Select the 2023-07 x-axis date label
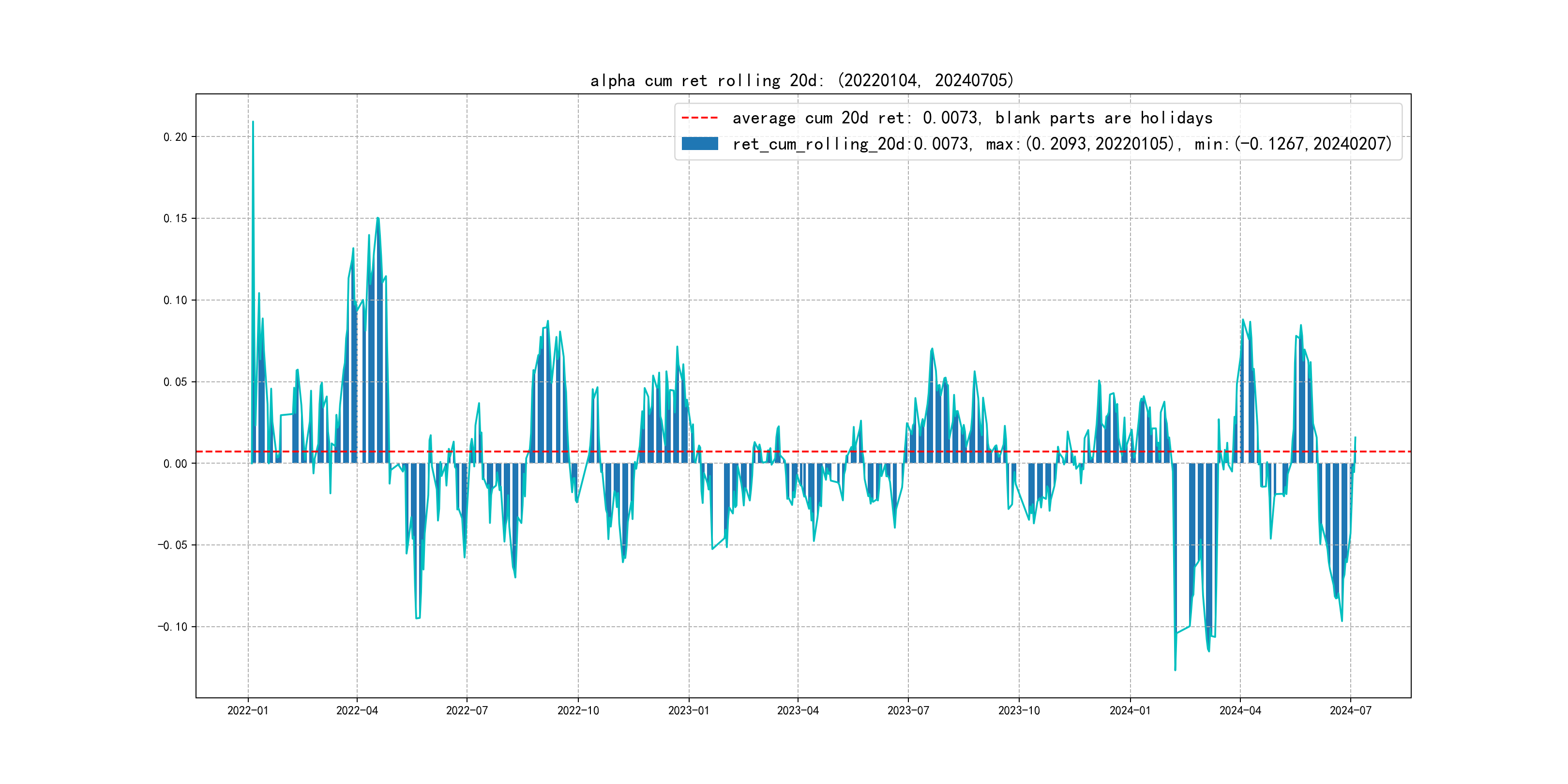This screenshot has height=784, width=1568. [x=907, y=710]
